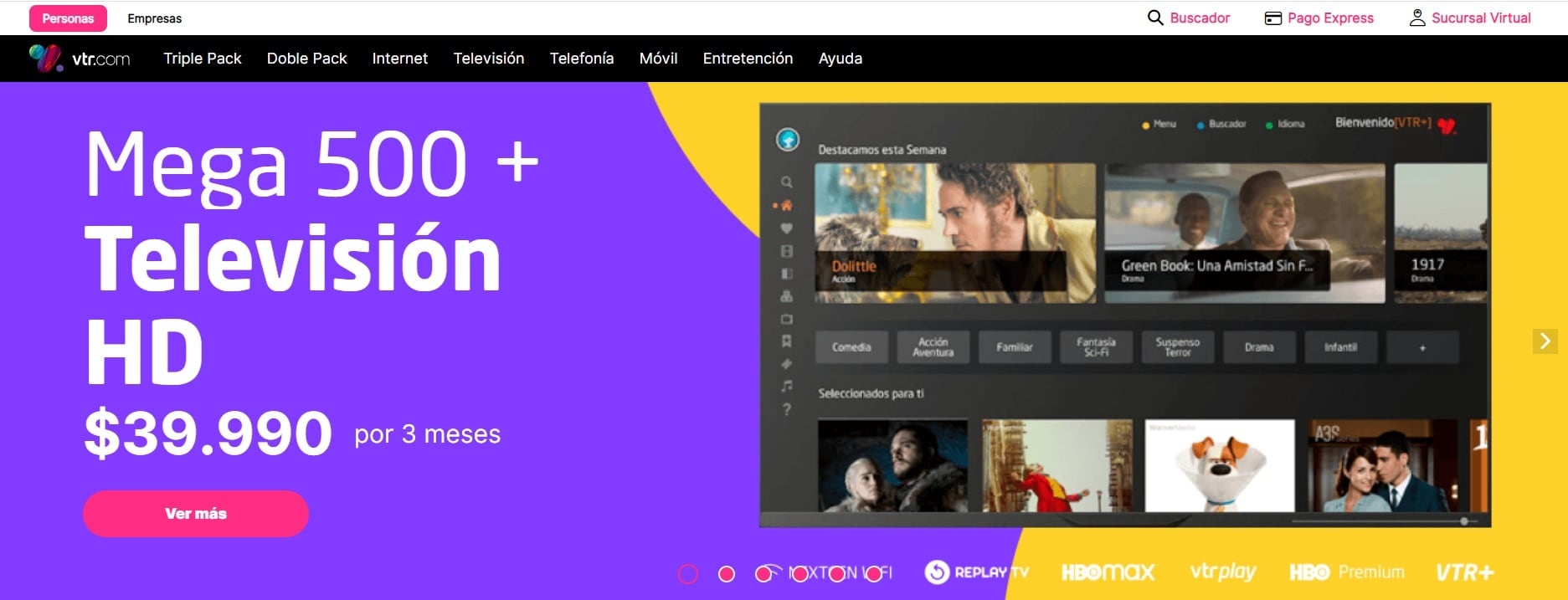
Task: Select the Personas pill tab
Action: tap(68, 18)
